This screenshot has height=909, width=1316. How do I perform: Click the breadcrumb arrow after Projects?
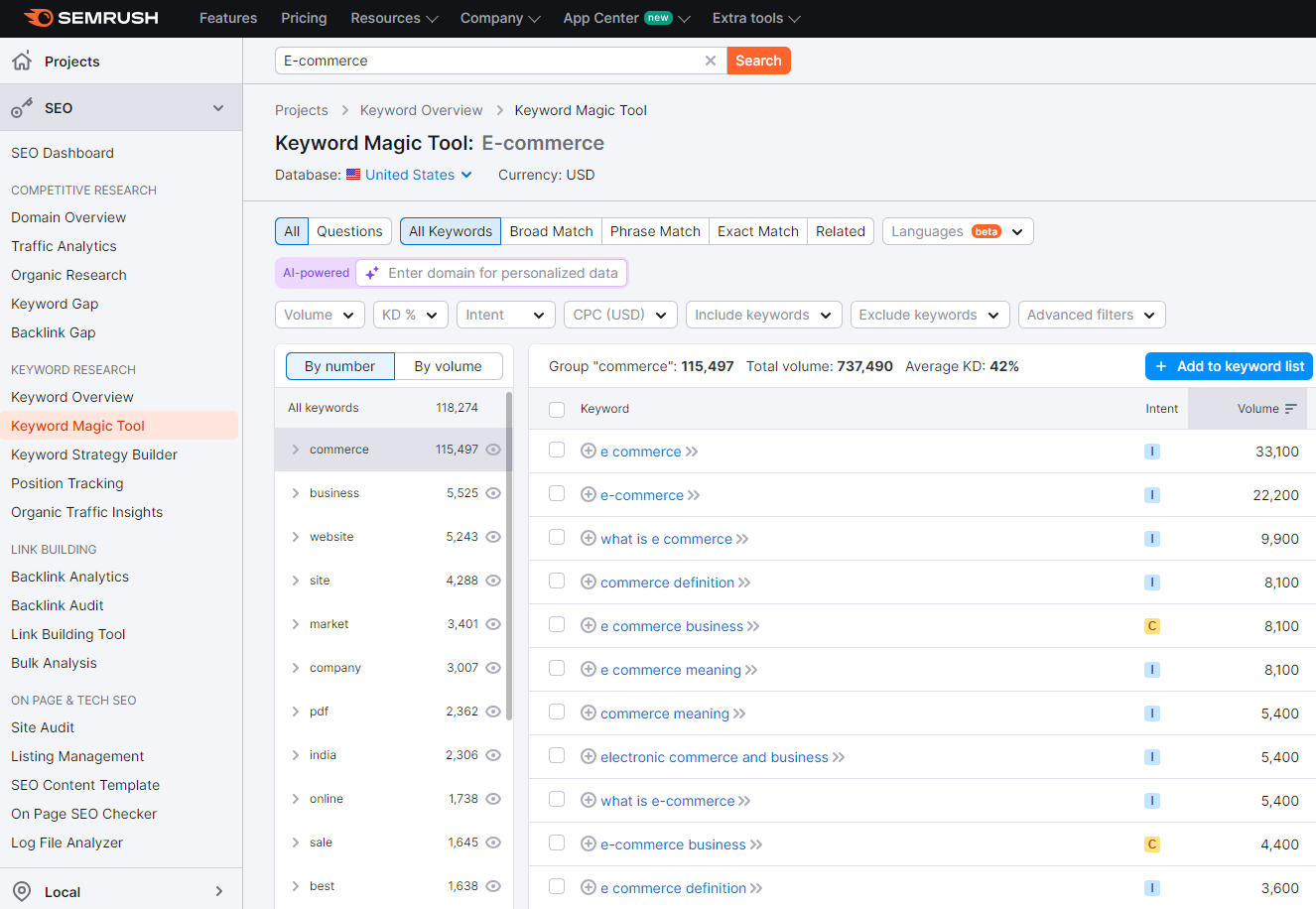(x=344, y=110)
